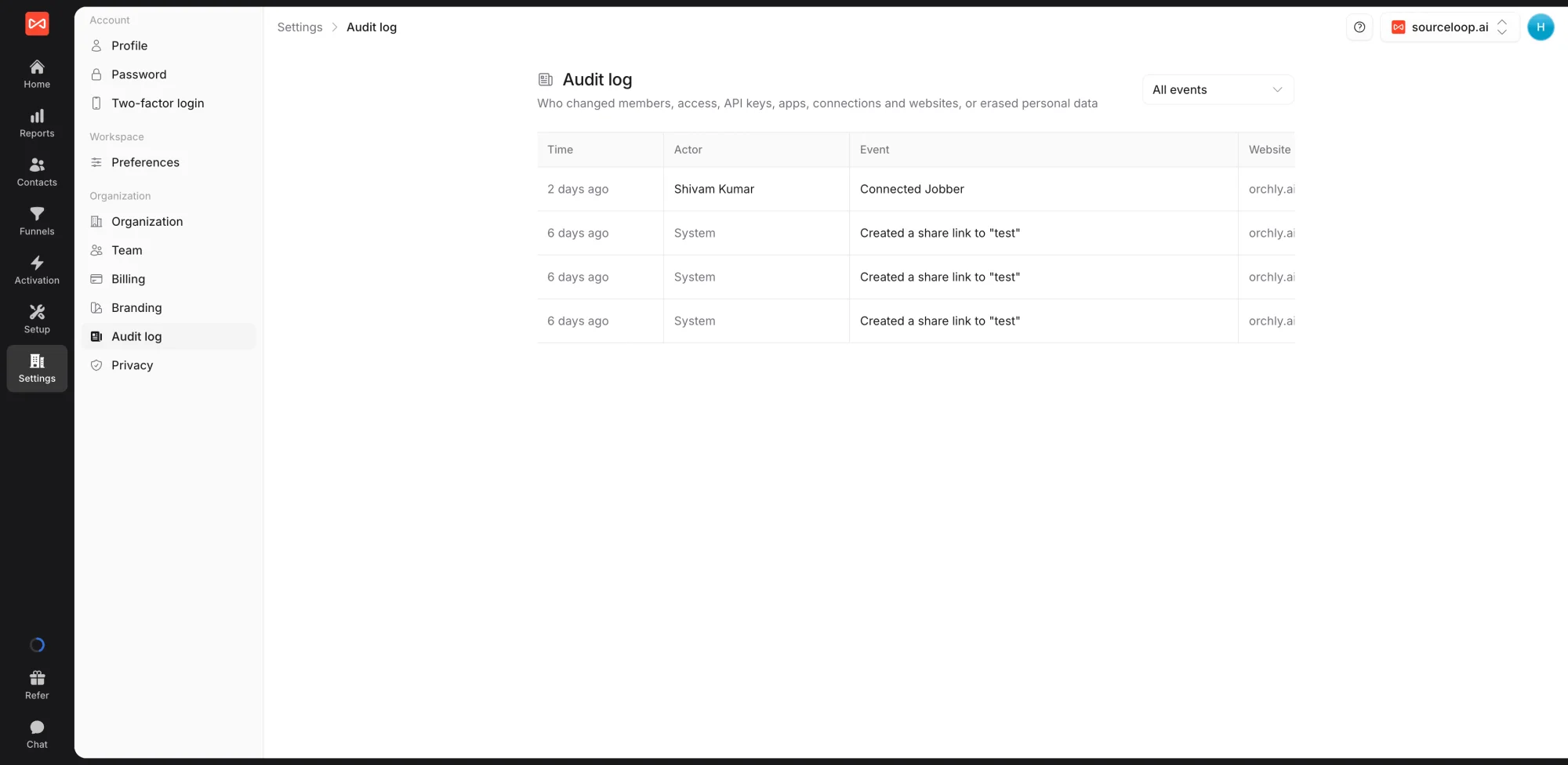
Task: Open the Activation lightning section
Action: point(37,270)
